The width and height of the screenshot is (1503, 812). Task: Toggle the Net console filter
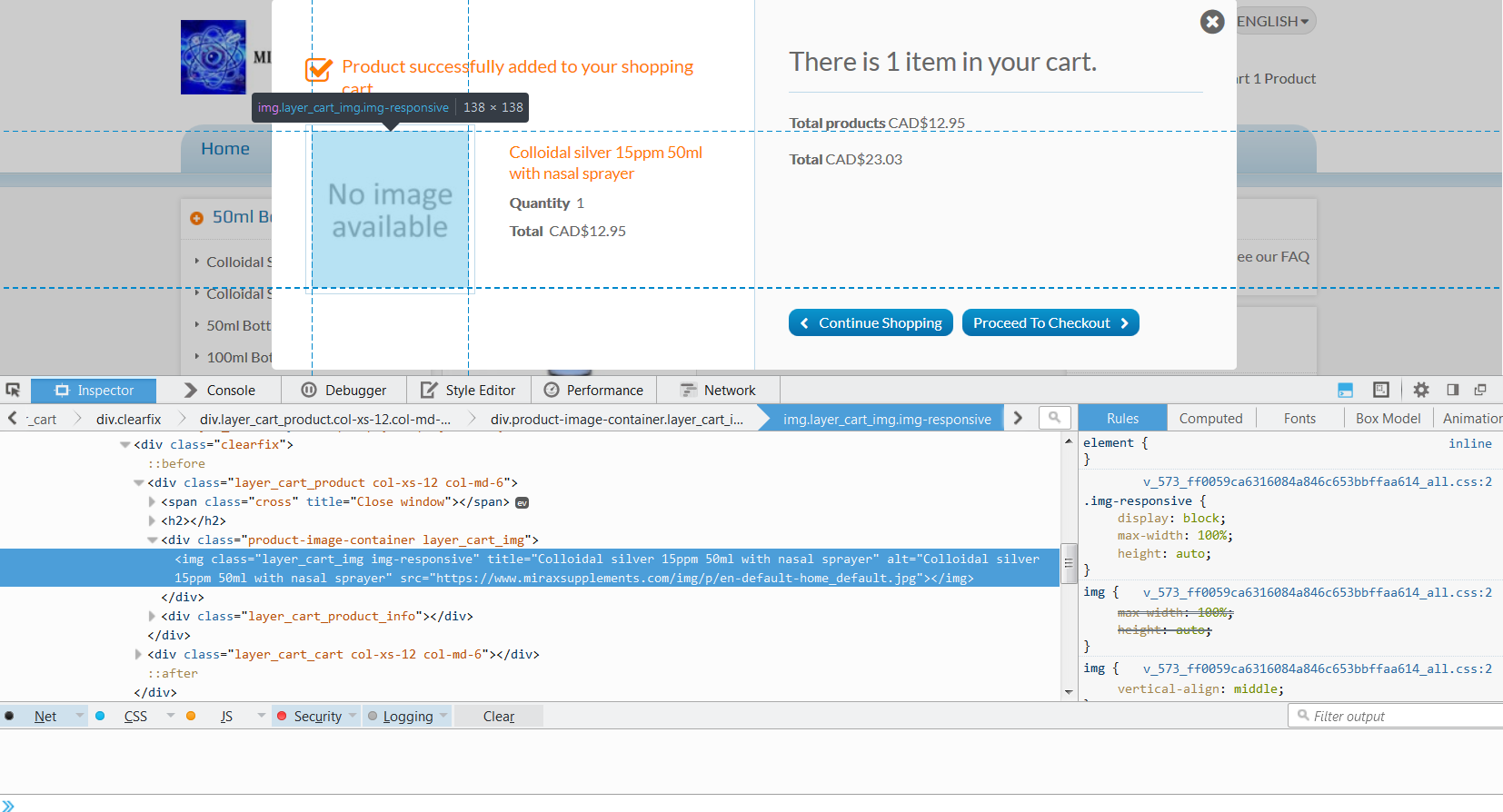click(x=45, y=716)
